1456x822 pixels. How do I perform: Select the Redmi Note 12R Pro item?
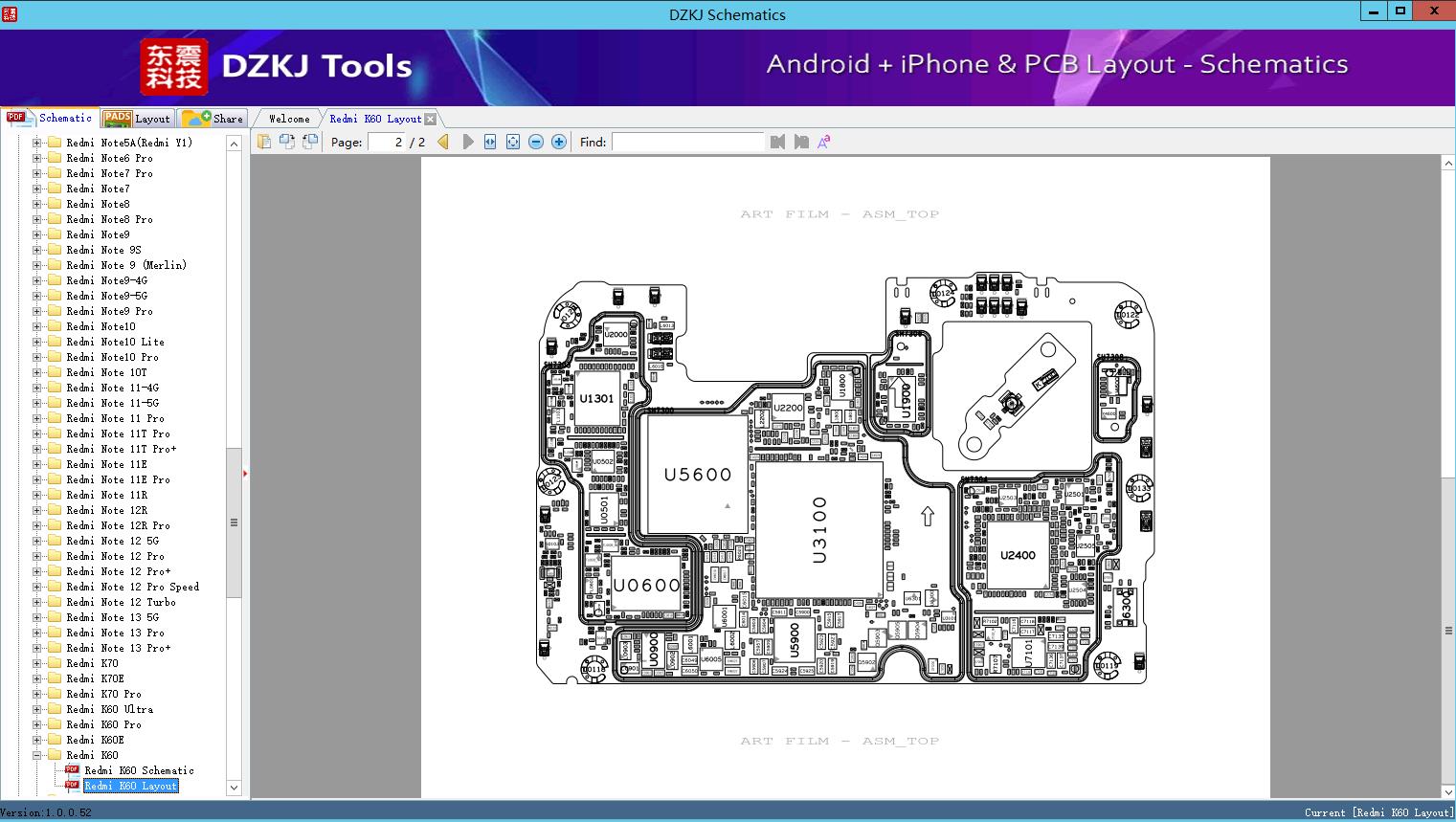tap(119, 525)
